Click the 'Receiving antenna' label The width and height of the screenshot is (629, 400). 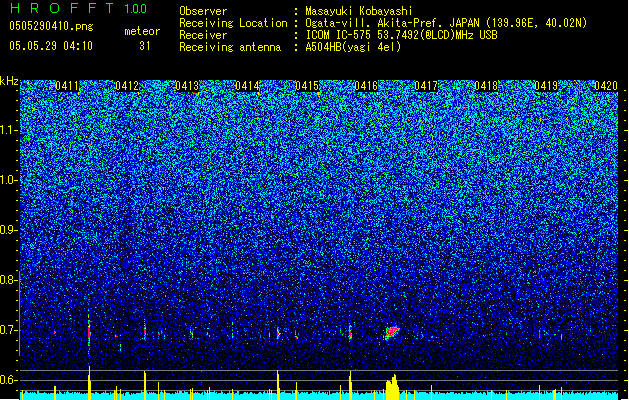230,47
